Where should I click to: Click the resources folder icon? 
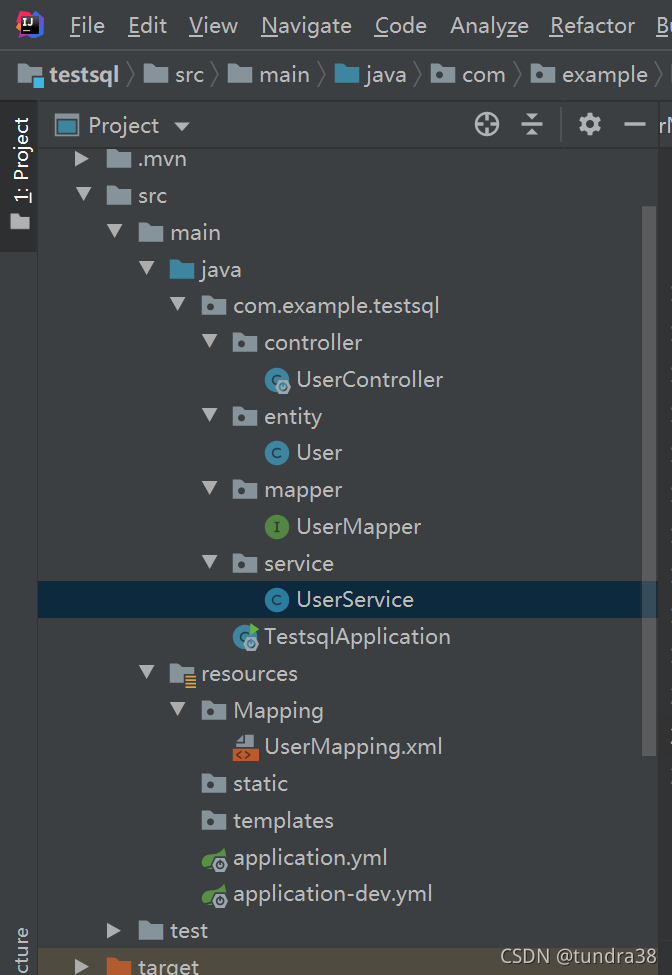coord(183,675)
